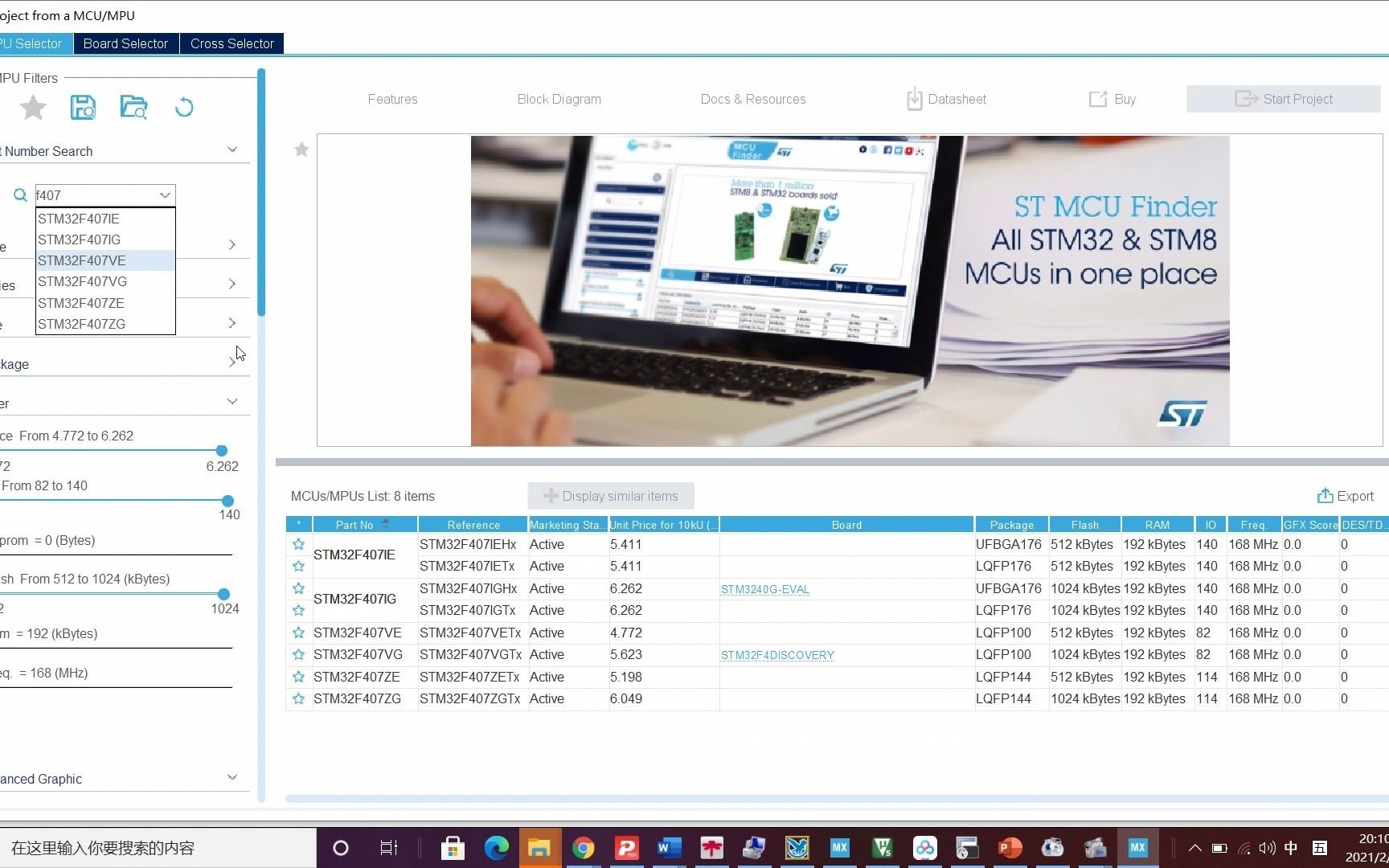The width and height of the screenshot is (1389, 868).
Task: Adjust the price range slider handle
Action: pos(222,450)
